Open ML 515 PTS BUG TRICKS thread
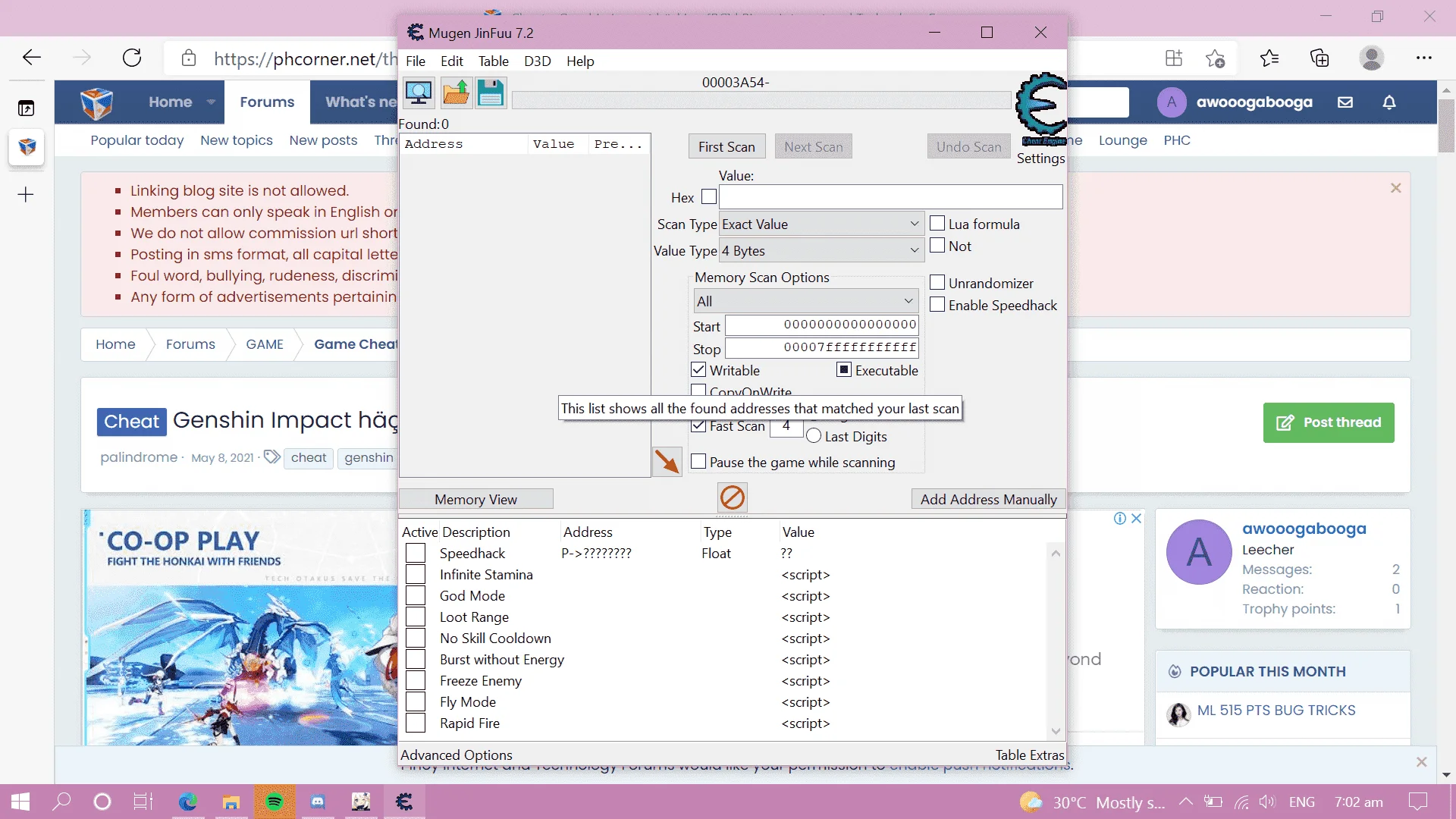 [1276, 711]
